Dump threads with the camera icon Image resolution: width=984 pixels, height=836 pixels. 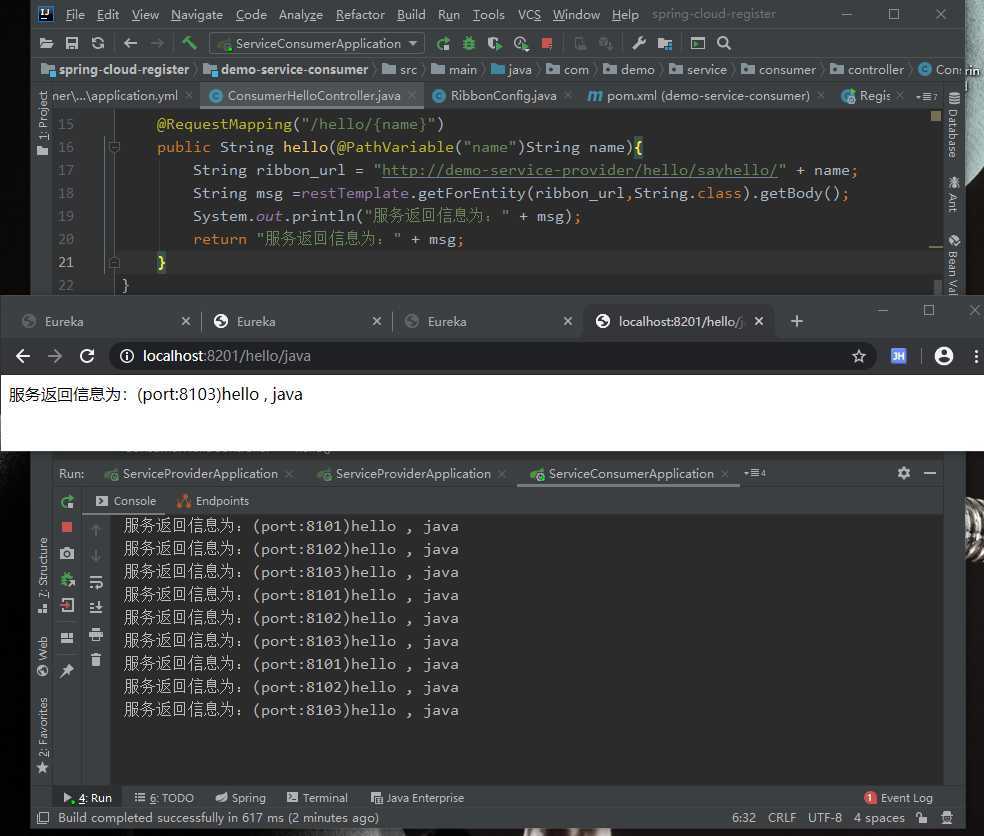(67, 553)
